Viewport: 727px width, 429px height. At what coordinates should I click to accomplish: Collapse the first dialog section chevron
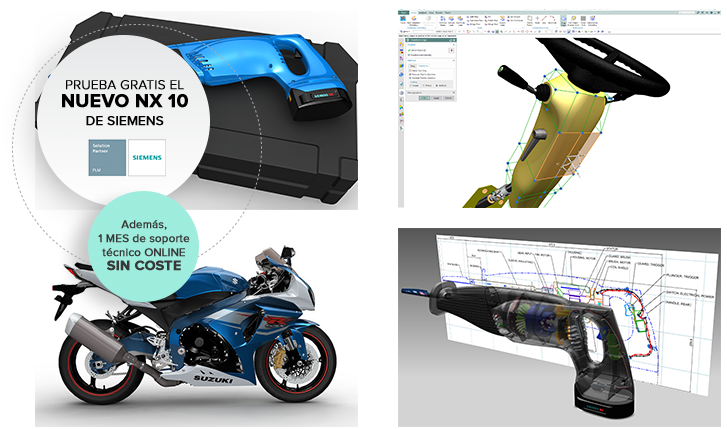(453, 45)
